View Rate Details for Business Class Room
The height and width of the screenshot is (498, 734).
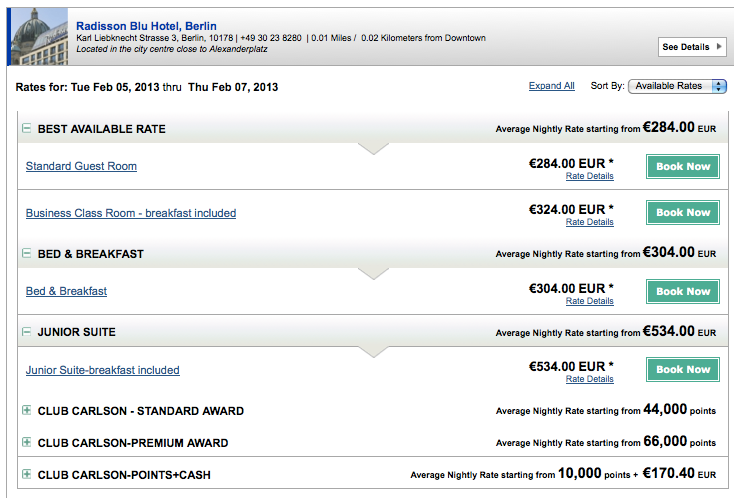click(x=589, y=223)
